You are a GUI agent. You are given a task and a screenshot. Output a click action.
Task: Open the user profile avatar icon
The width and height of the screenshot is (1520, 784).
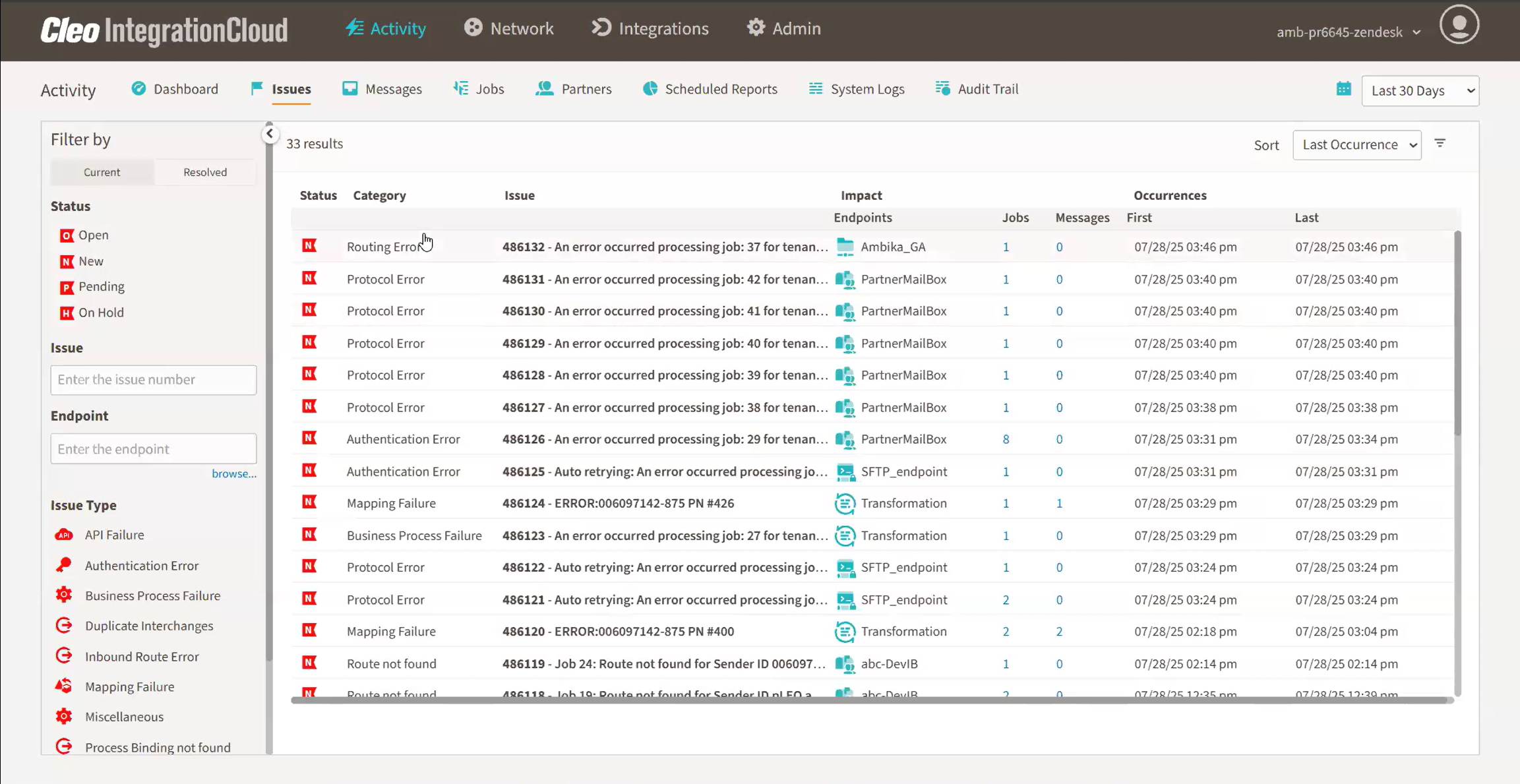coord(1459,24)
